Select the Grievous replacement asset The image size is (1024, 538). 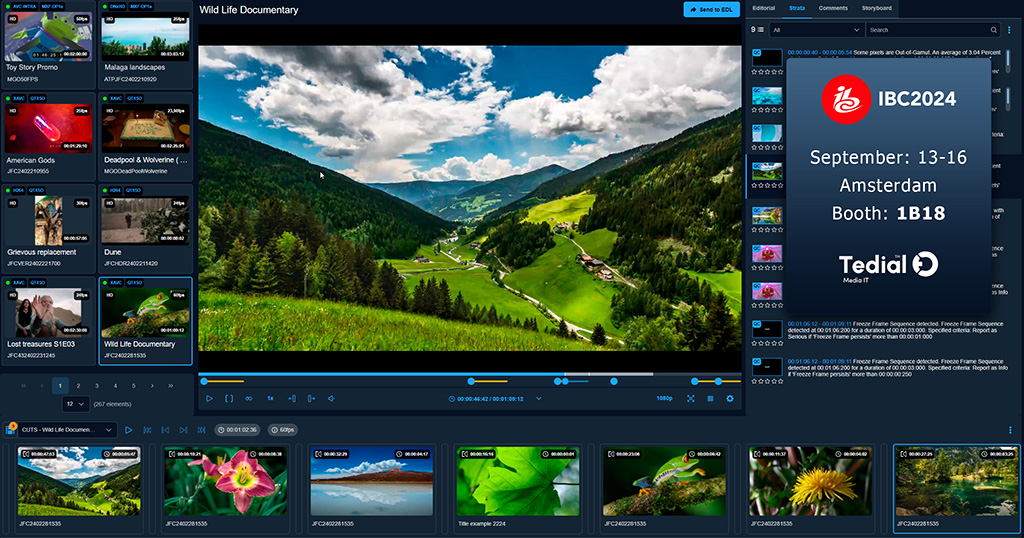click(x=48, y=229)
